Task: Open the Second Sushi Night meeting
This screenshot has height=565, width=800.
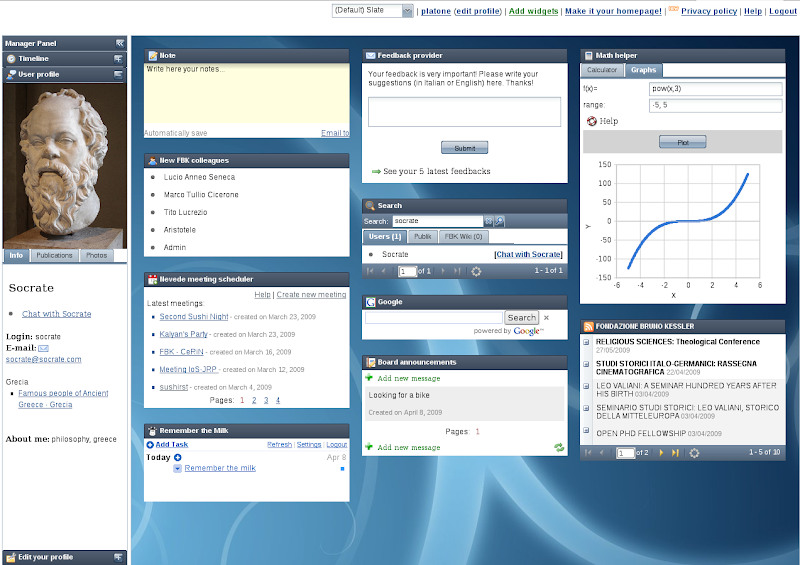Action: coord(194,317)
